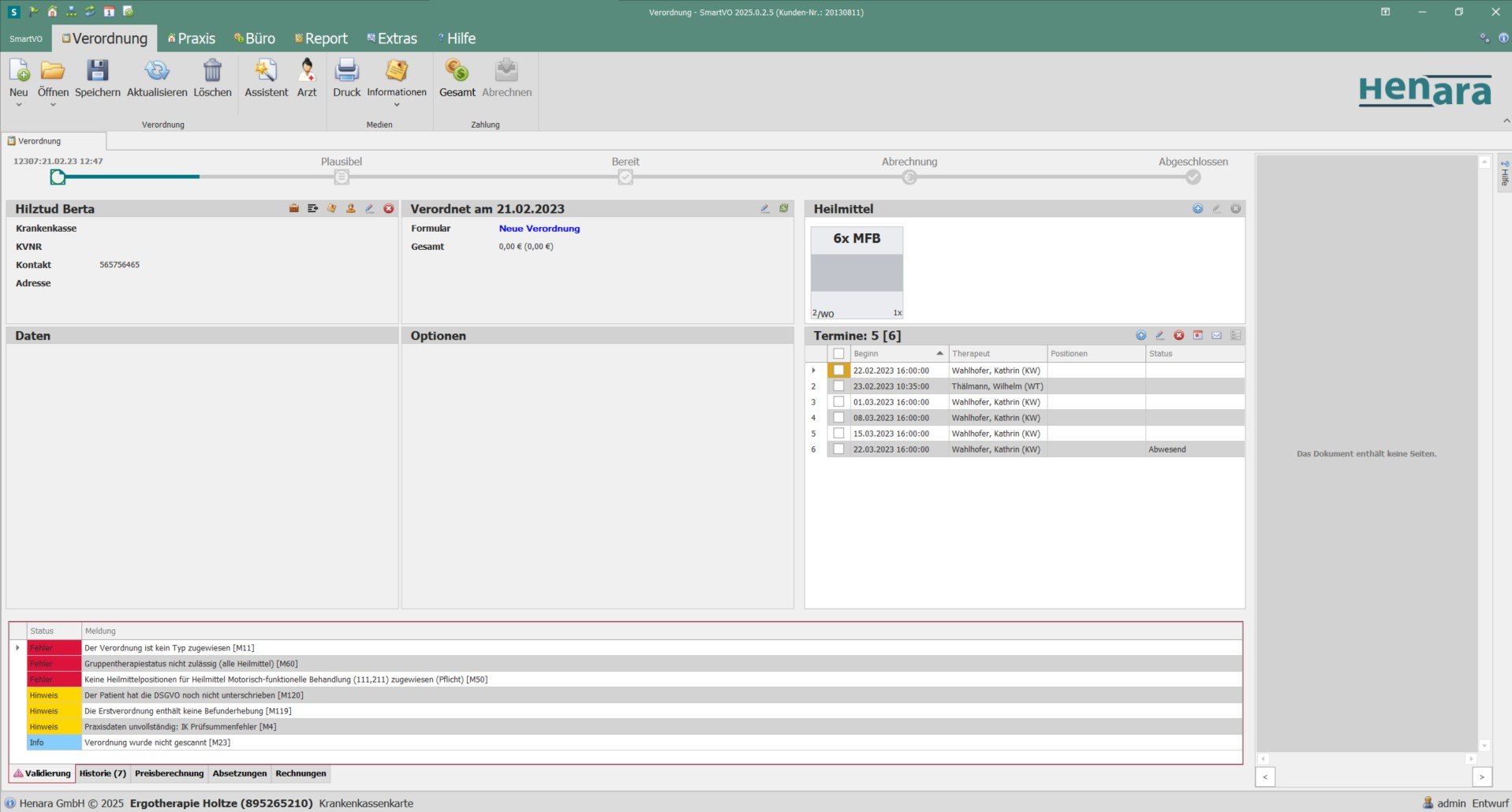Send an email from the Termine toolbar

tap(1217, 335)
